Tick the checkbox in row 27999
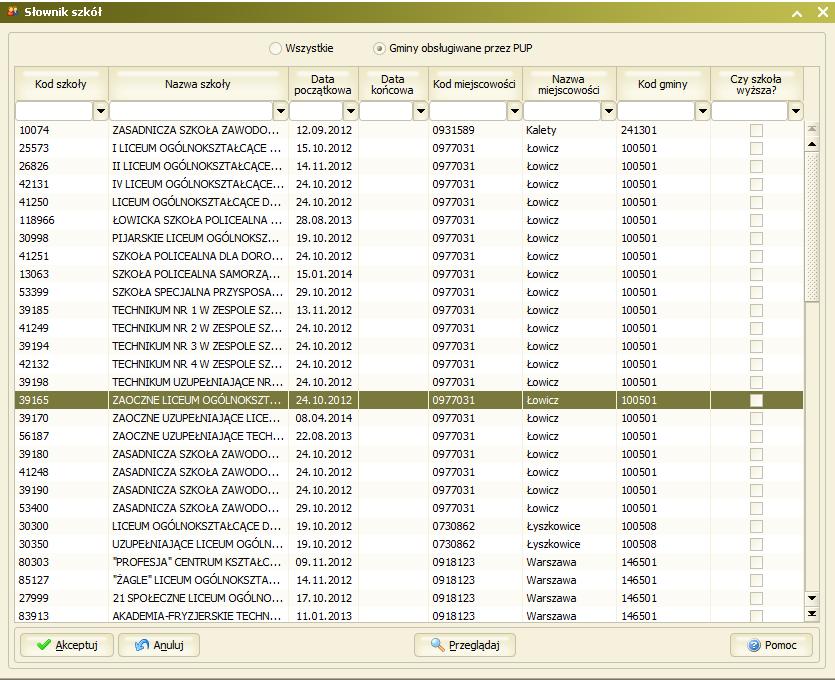 tap(756, 599)
